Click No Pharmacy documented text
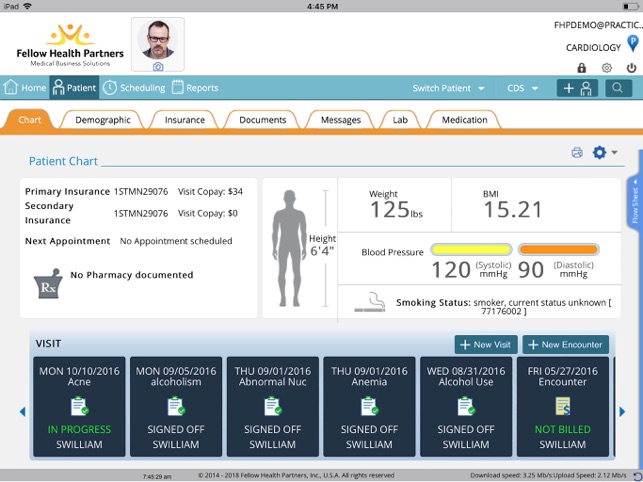 click(x=132, y=275)
